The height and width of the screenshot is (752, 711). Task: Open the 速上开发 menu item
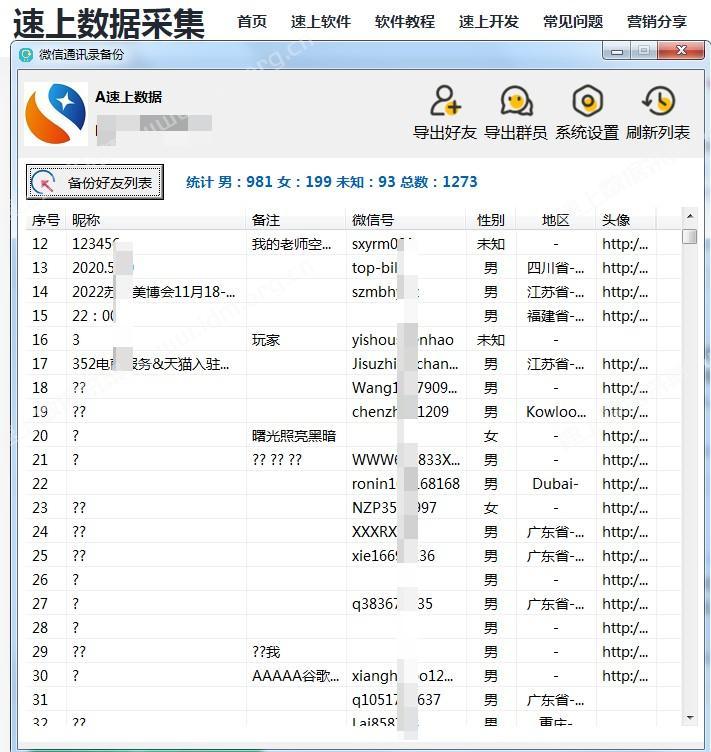[x=489, y=22]
